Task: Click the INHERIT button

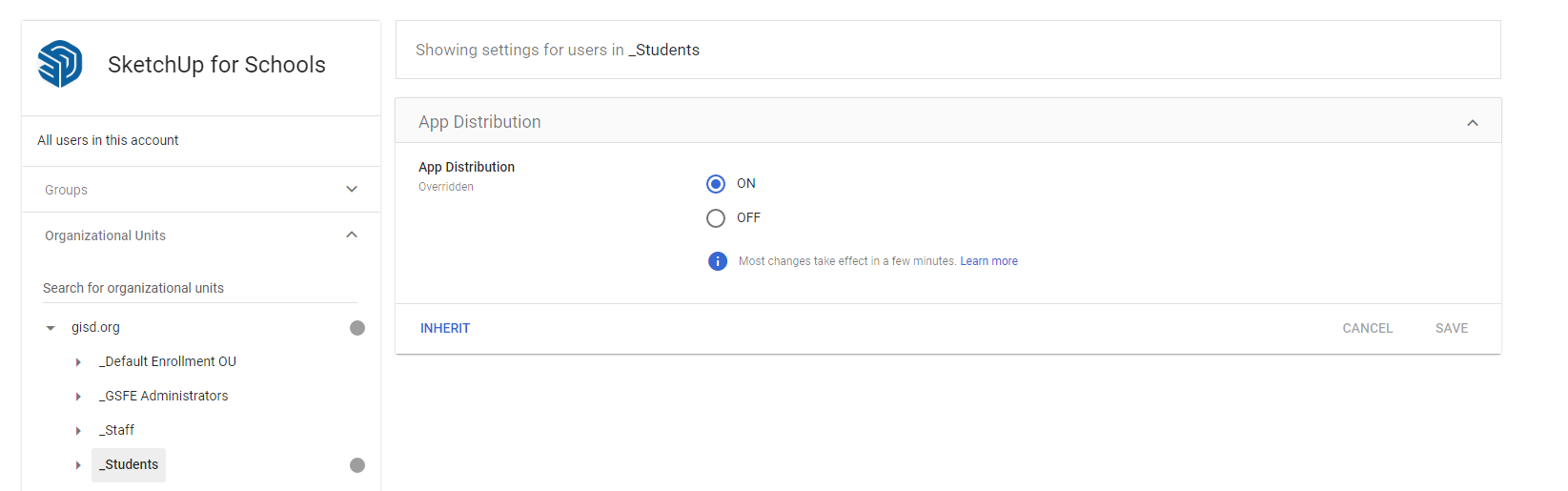Action: click(x=445, y=328)
